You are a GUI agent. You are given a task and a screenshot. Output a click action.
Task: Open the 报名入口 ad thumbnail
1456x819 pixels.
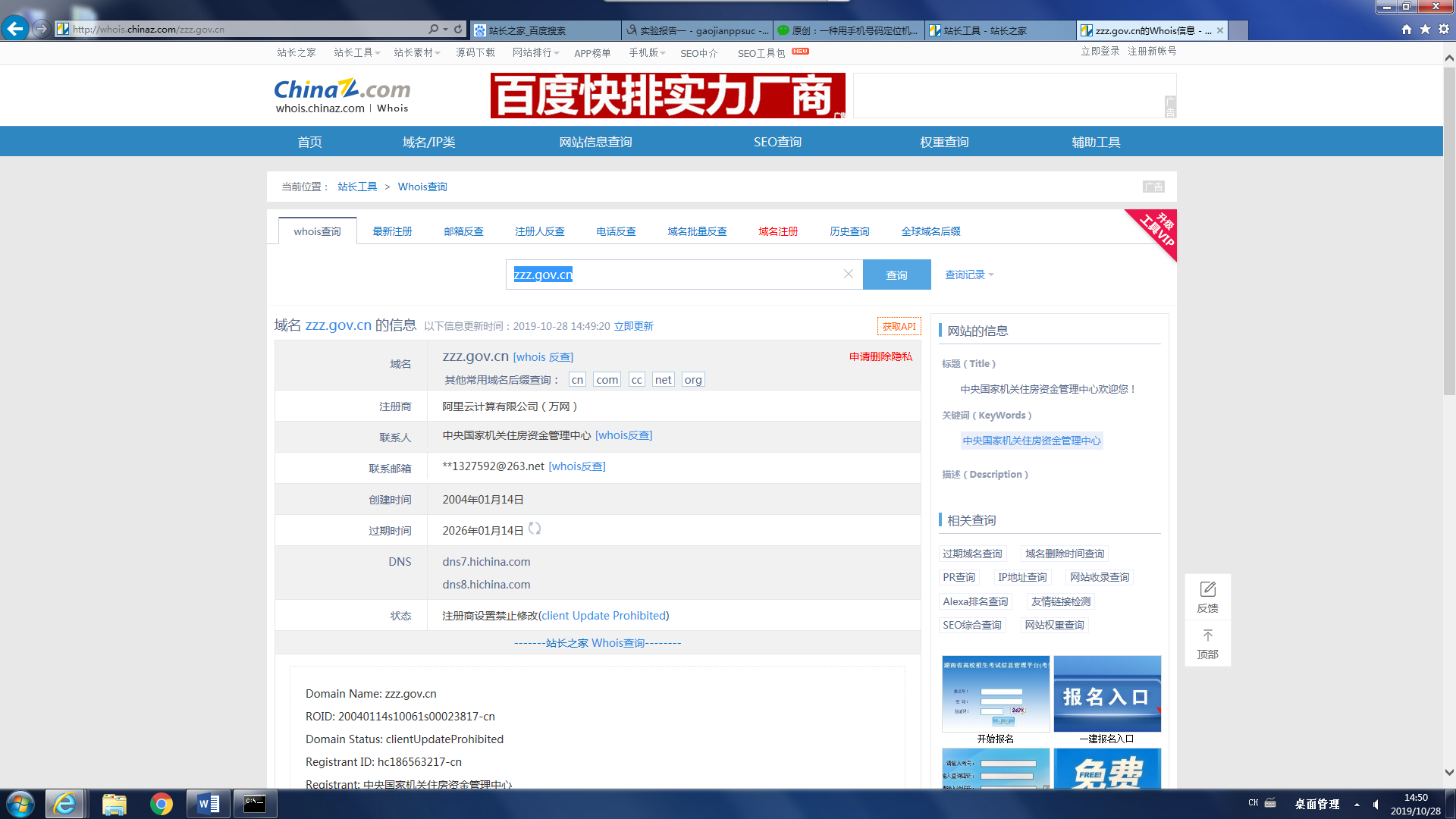tap(1106, 694)
